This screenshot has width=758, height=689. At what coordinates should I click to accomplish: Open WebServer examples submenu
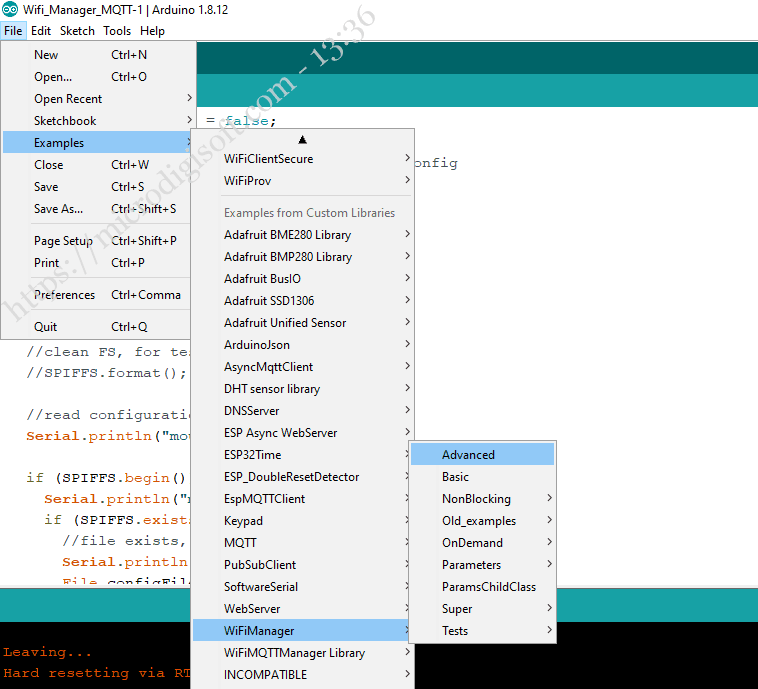[x=301, y=609]
